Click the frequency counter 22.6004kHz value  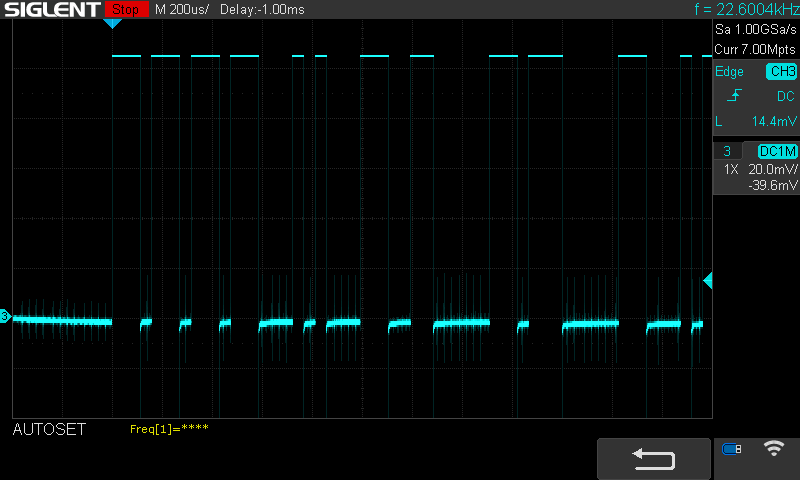(758, 9)
